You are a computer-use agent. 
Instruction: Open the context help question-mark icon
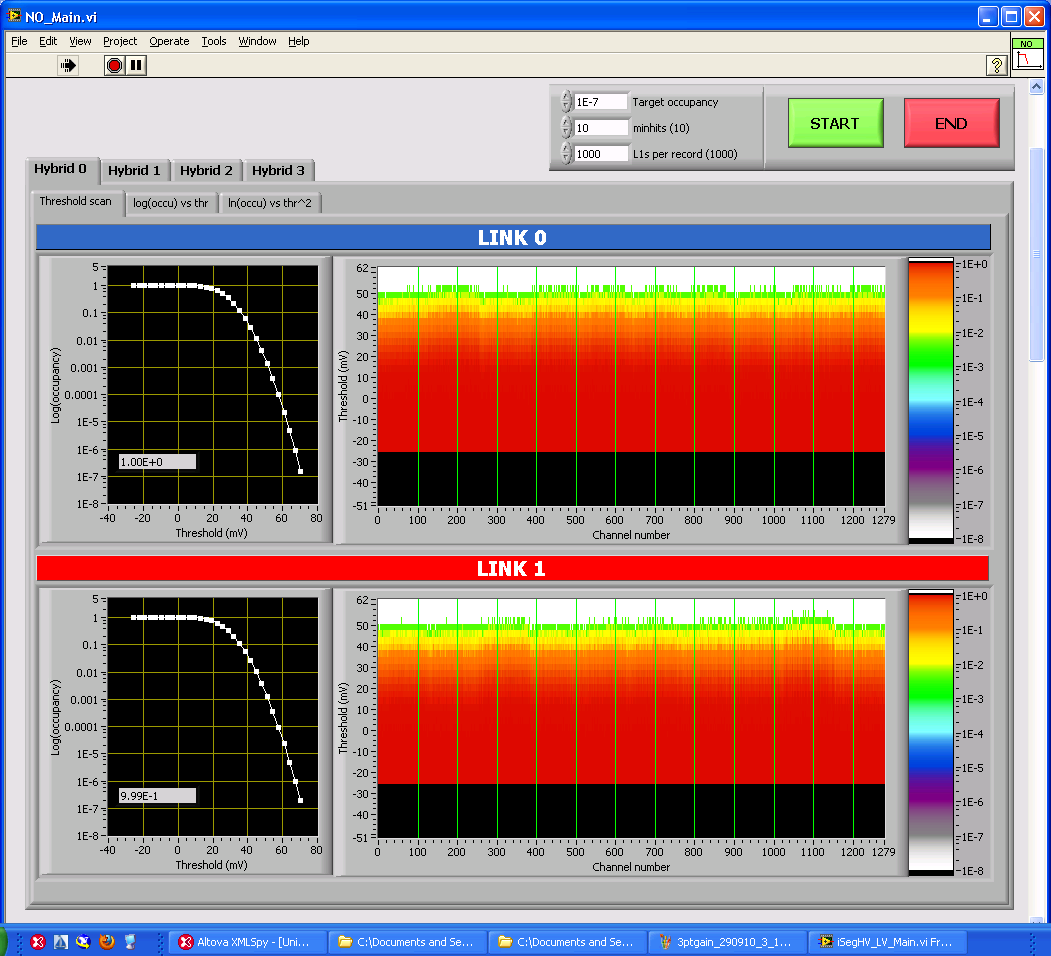coord(996,65)
